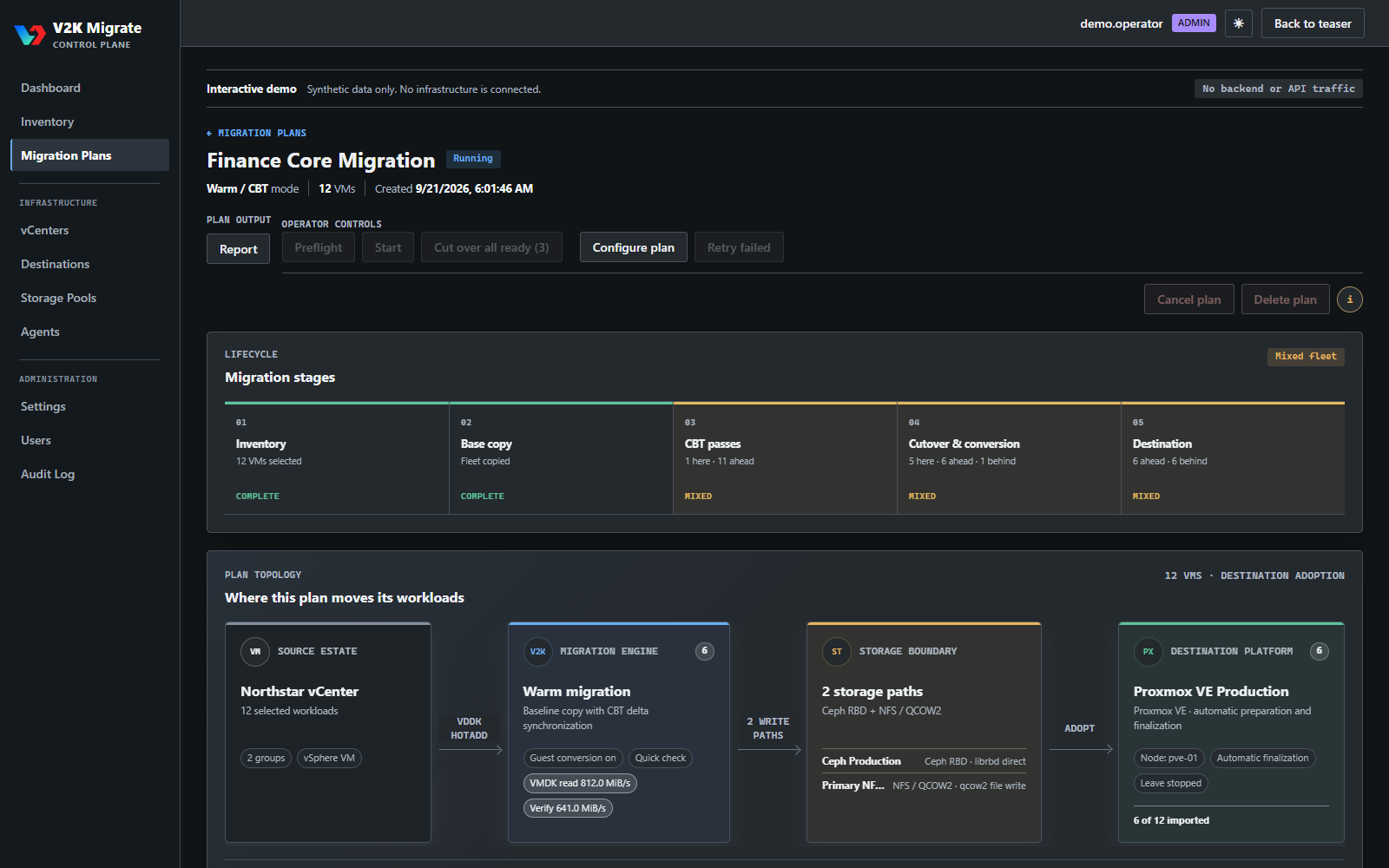Image resolution: width=1389 pixels, height=868 pixels.
Task: Click the Preflight button
Action: (x=319, y=247)
